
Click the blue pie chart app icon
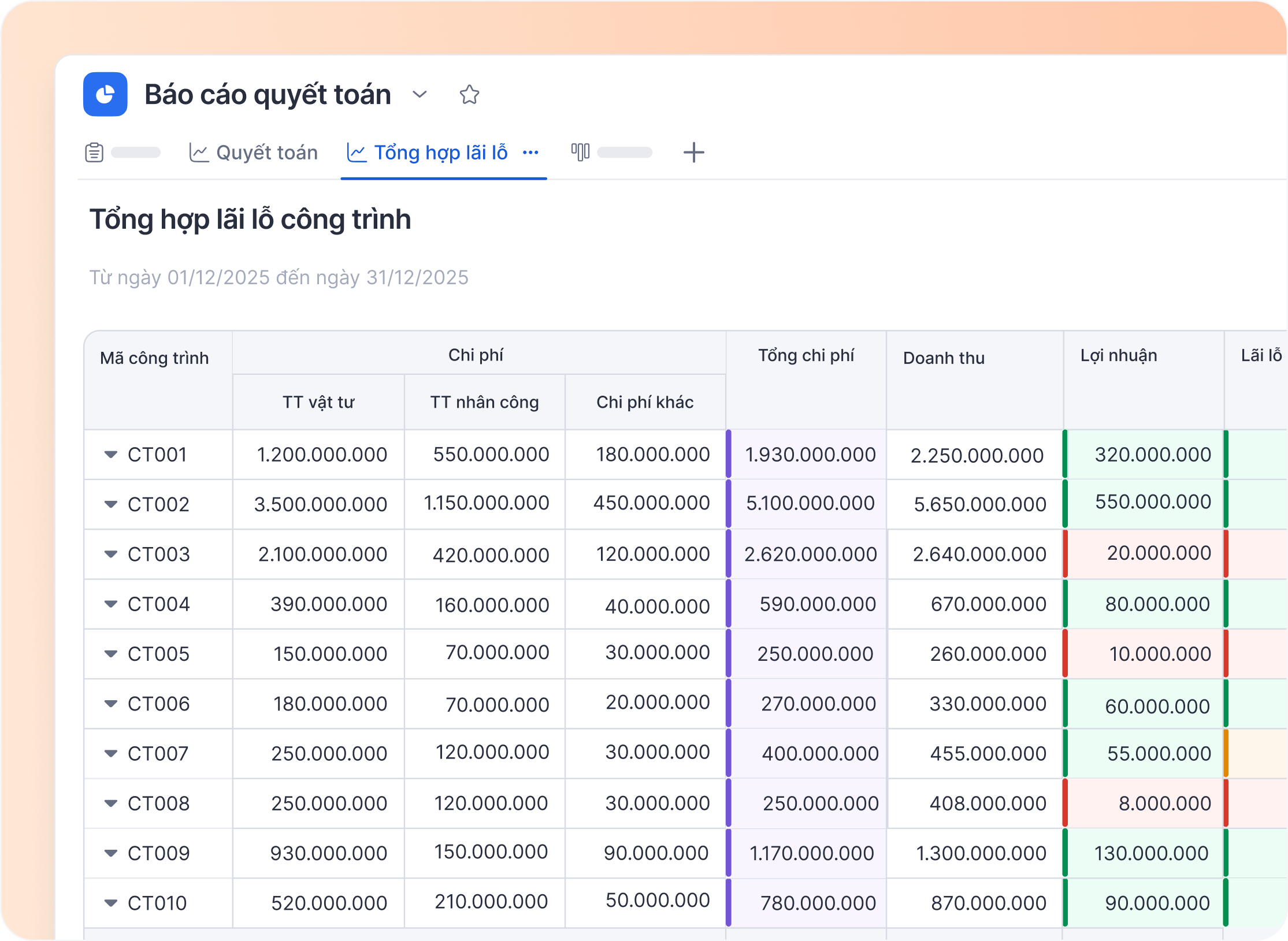pyautogui.click(x=105, y=94)
